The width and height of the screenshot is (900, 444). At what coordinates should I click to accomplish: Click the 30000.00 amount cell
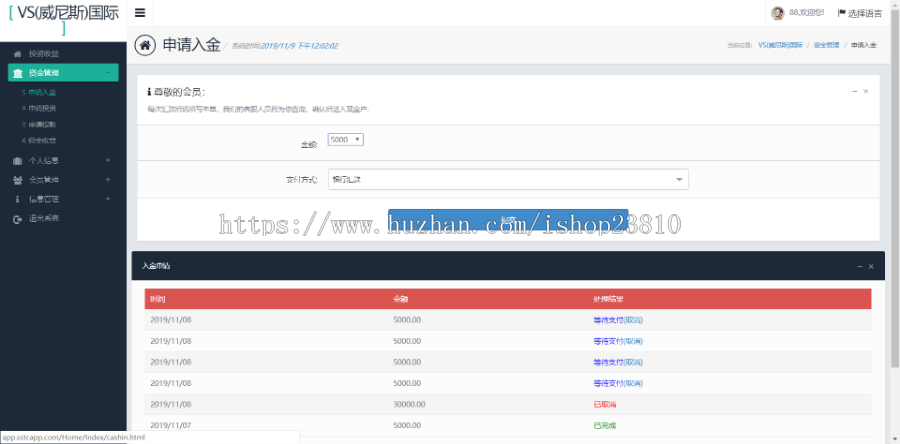[x=409, y=404]
